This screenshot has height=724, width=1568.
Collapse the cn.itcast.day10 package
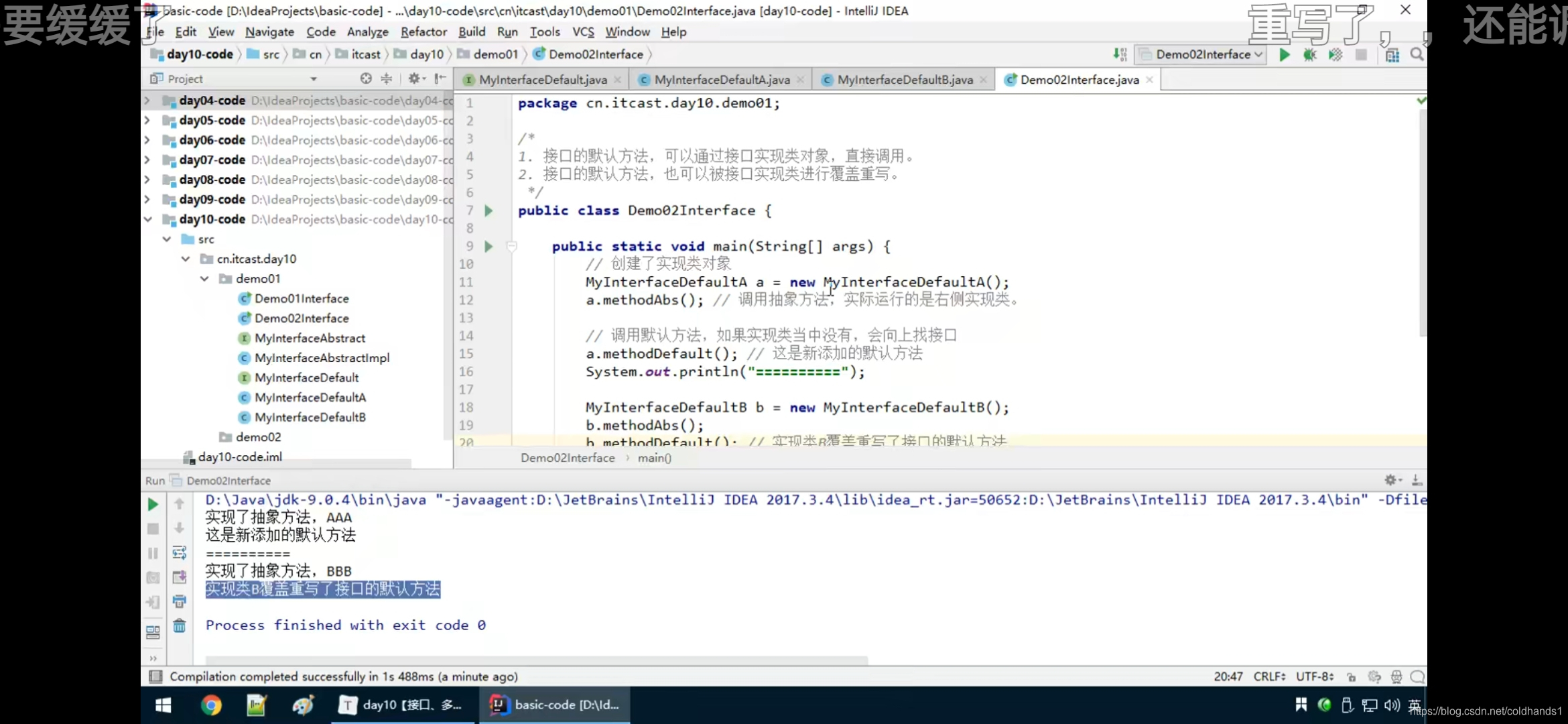tap(186, 259)
